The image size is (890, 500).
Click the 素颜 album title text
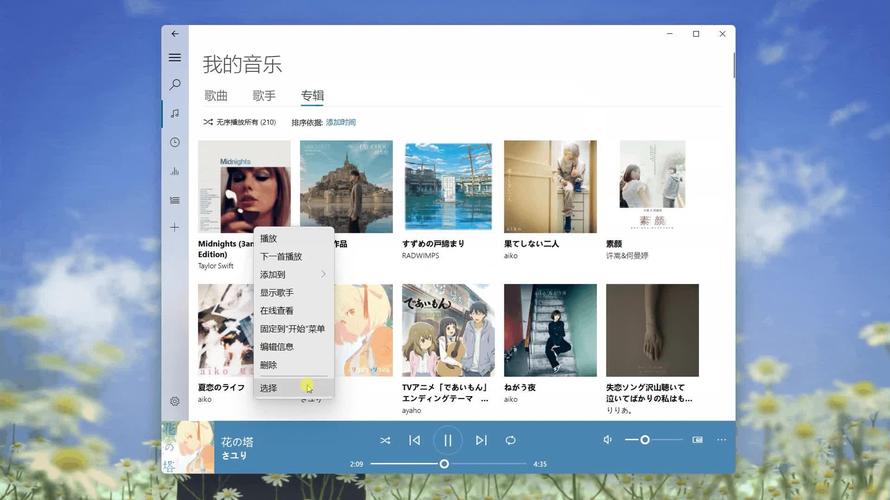(614, 243)
